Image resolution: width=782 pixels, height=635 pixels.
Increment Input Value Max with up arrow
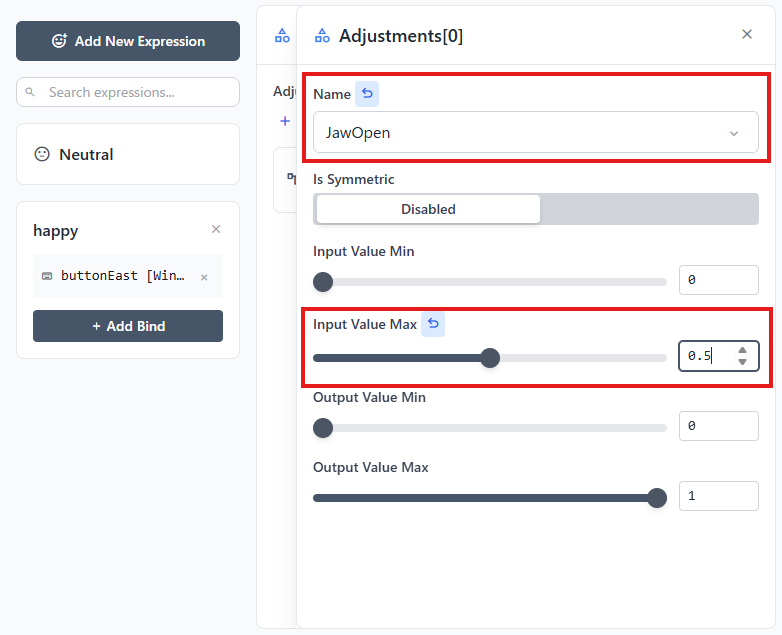pos(742,351)
